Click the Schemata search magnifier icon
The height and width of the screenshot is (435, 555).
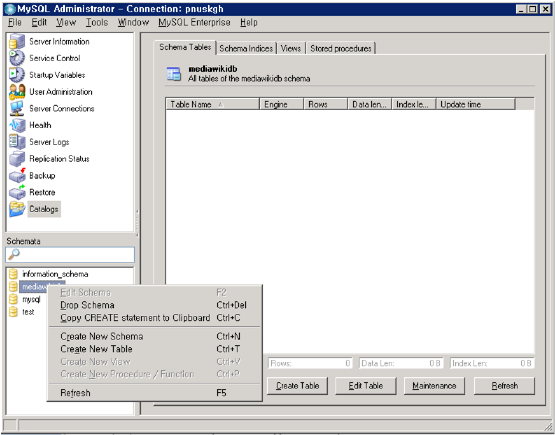[14, 254]
